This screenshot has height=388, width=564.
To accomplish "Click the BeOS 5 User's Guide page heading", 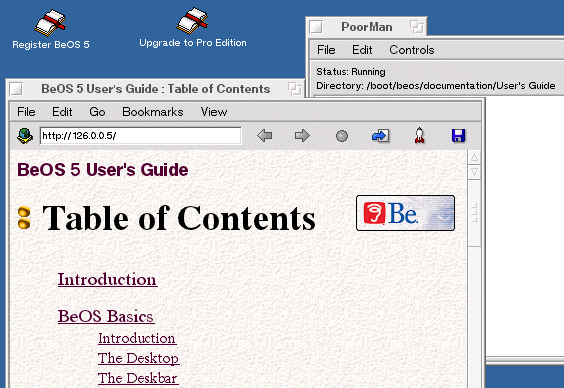I will (x=103, y=170).
